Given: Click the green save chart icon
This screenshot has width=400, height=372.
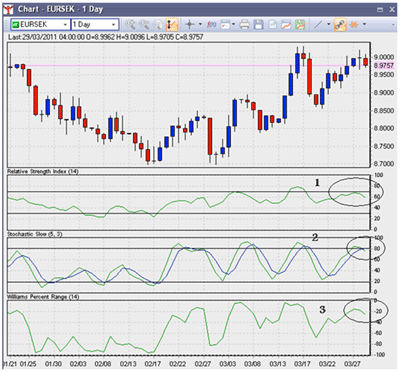Looking at the screenshot, I should tap(300, 25).
